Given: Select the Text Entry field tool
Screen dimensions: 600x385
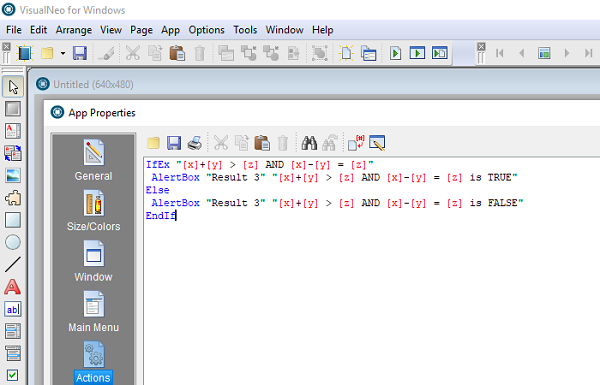Looking at the screenshot, I should (x=13, y=309).
